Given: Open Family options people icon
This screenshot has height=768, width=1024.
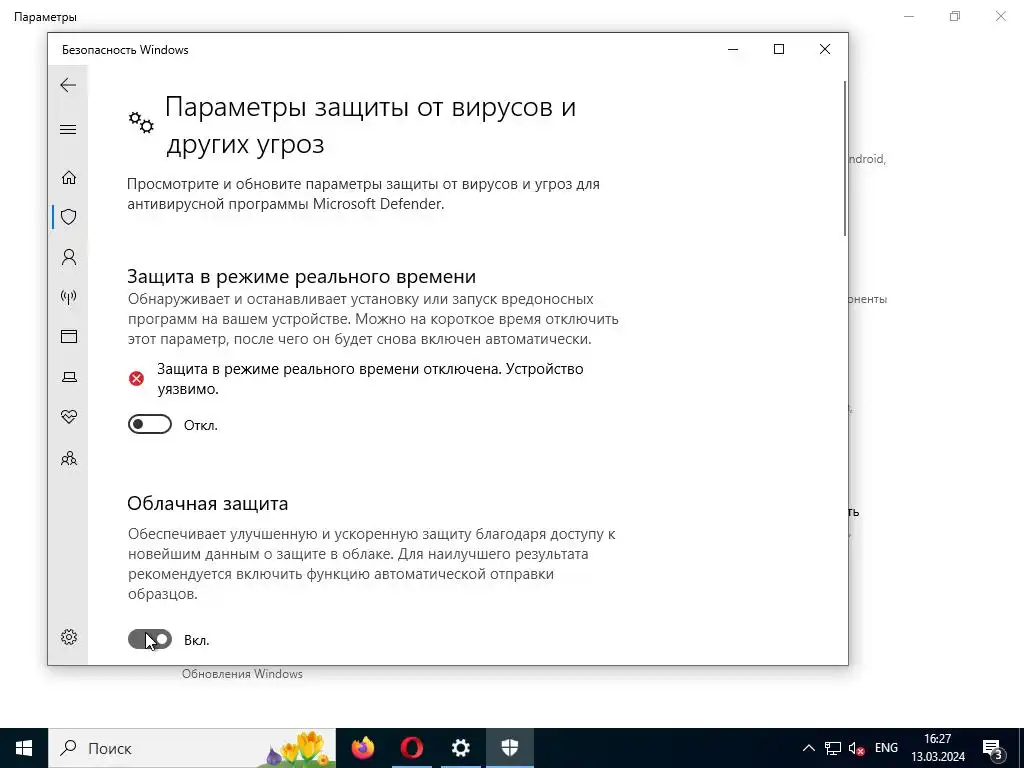Looking at the screenshot, I should 69,458.
